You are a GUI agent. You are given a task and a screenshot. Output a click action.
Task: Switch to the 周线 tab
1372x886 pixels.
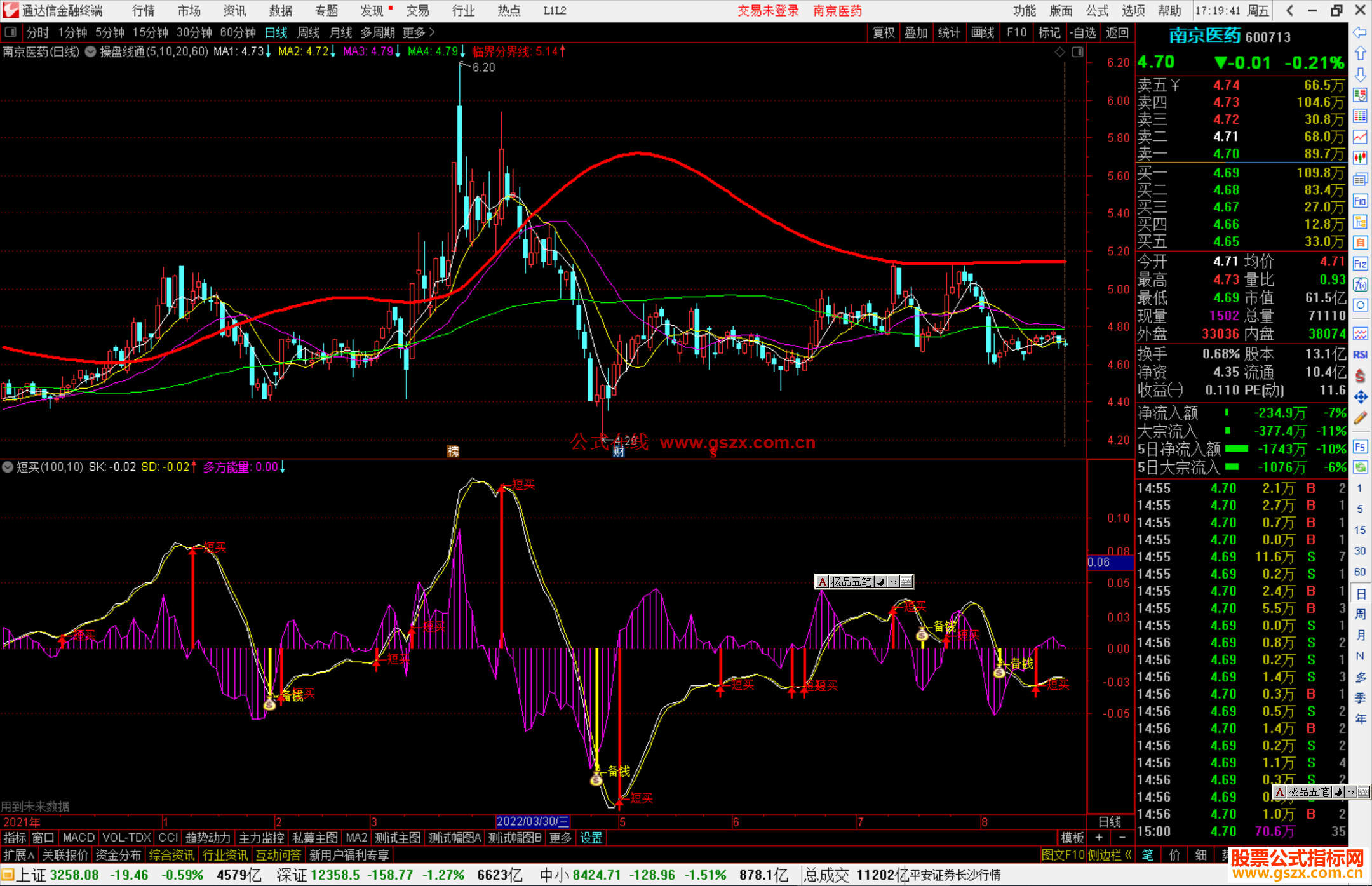coord(309,32)
